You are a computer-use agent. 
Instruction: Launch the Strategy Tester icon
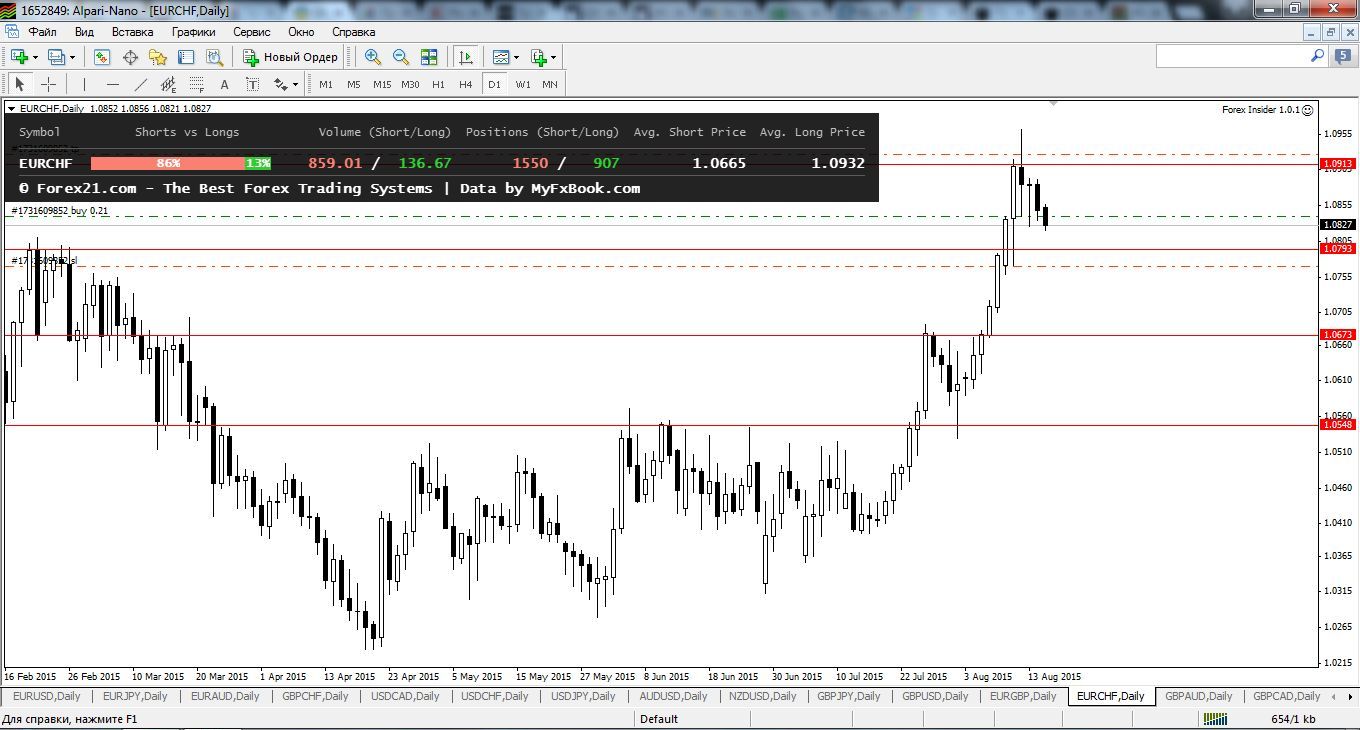[x=213, y=57]
